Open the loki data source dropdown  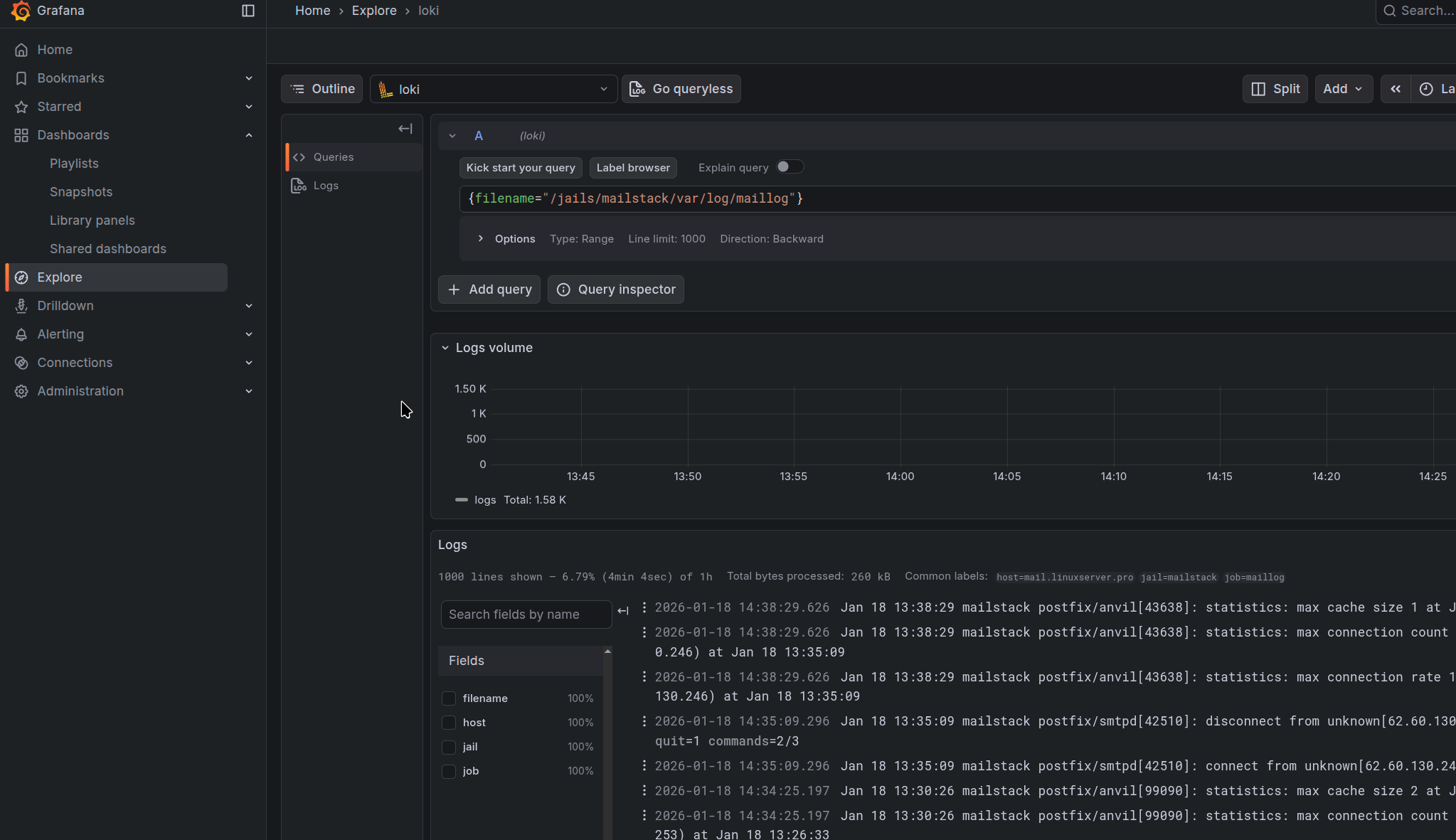[x=493, y=89]
